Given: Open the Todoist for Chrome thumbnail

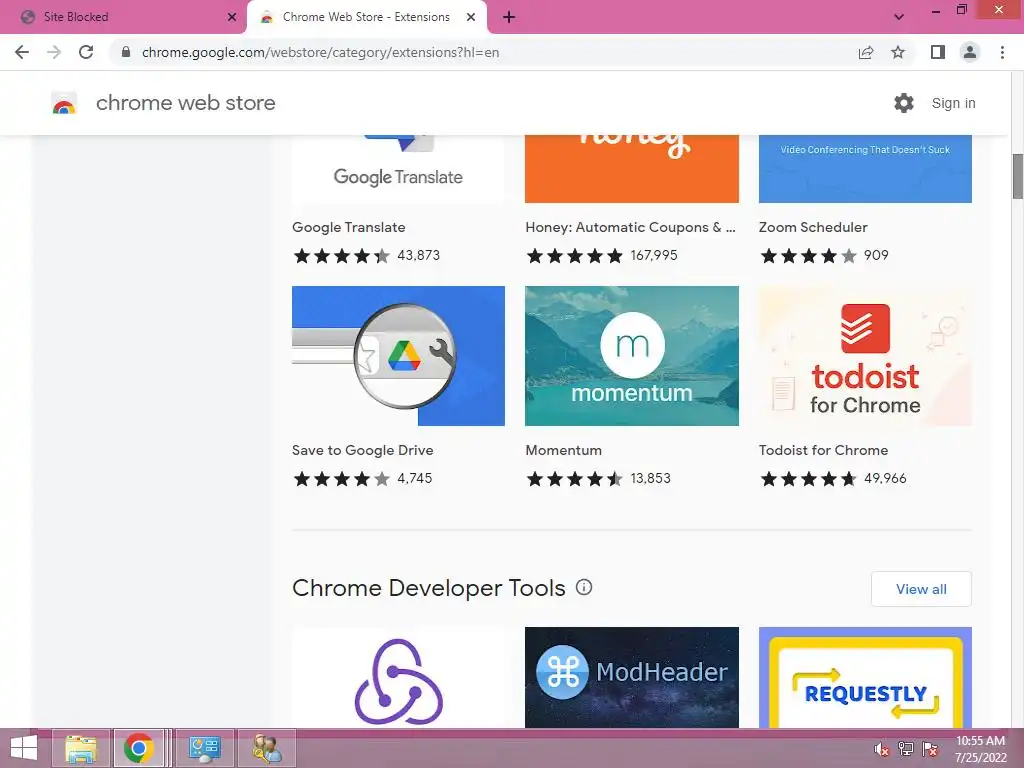Looking at the screenshot, I should 865,356.
